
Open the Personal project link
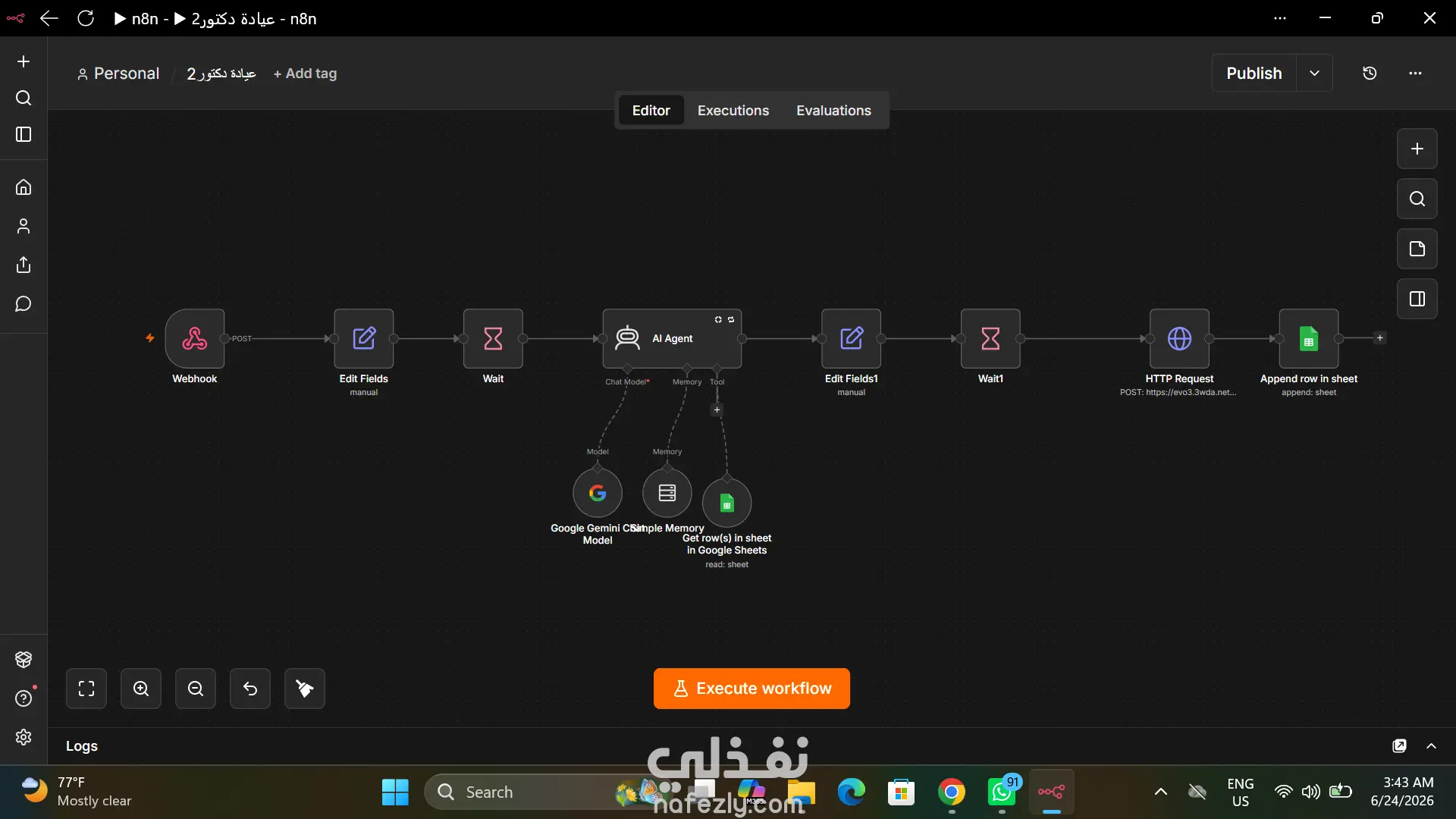118,74
